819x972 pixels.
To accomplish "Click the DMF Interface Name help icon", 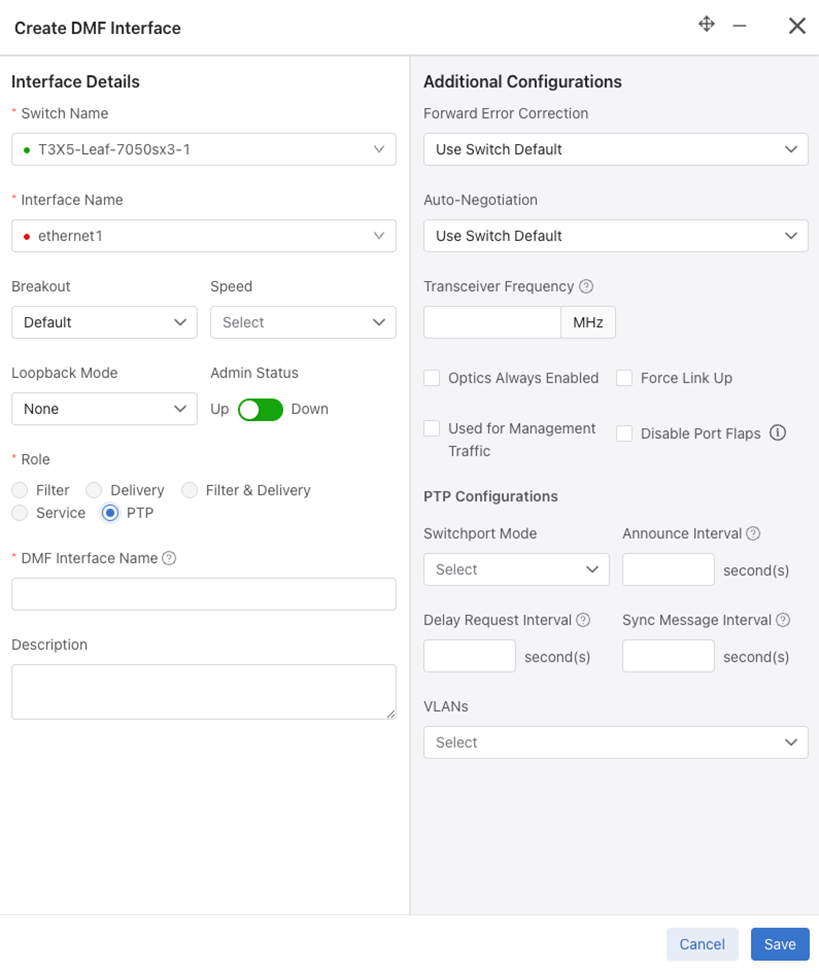I will [169, 558].
